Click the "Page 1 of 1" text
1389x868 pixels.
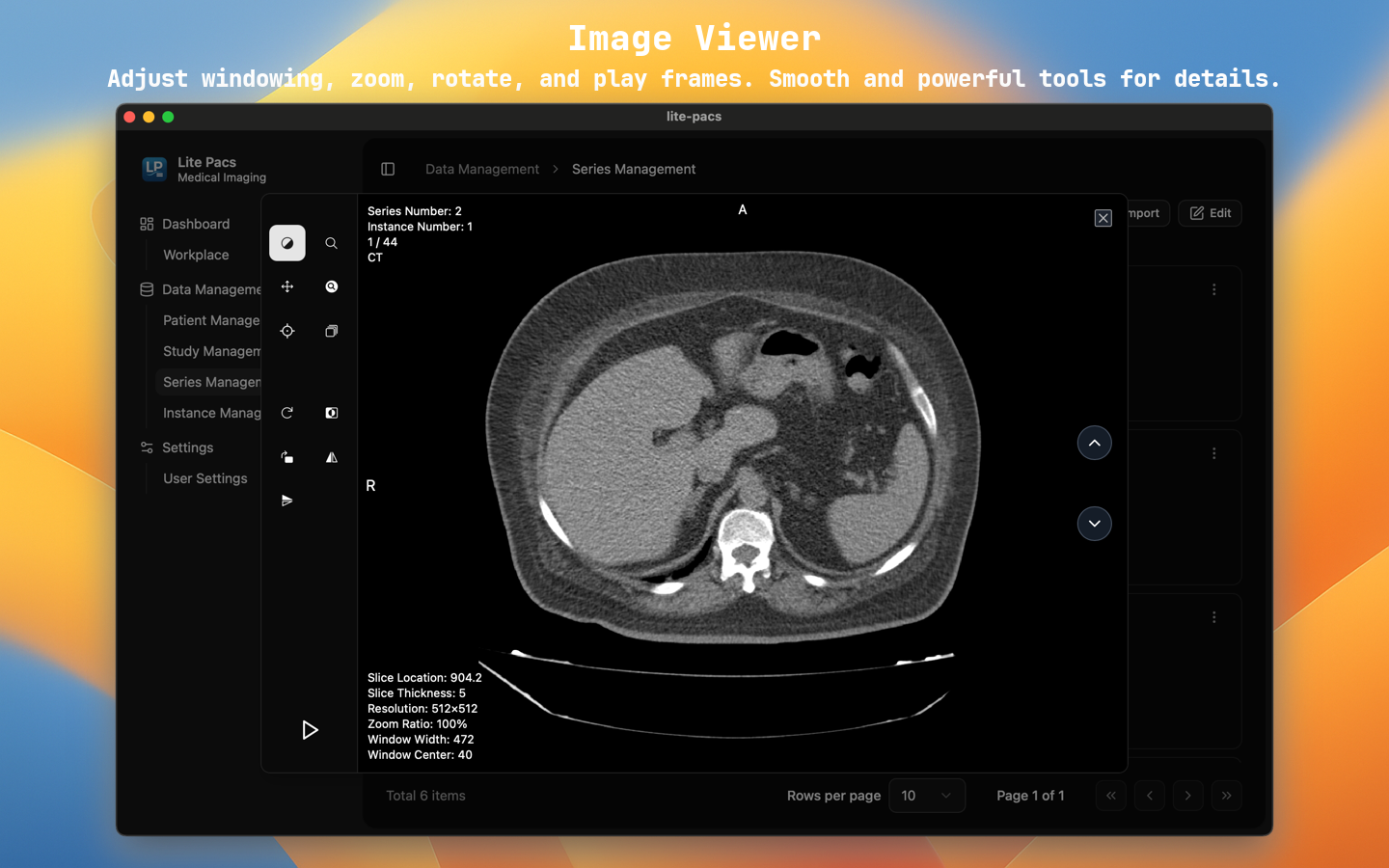(1030, 796)
